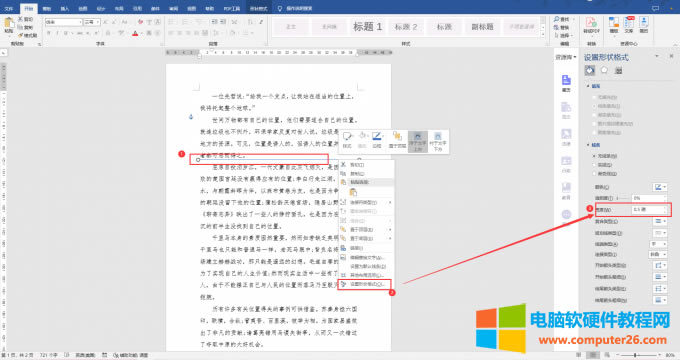Open the line color dropdown in pane
The height and width of the screenshot is (360, 680).
point(660,187)
